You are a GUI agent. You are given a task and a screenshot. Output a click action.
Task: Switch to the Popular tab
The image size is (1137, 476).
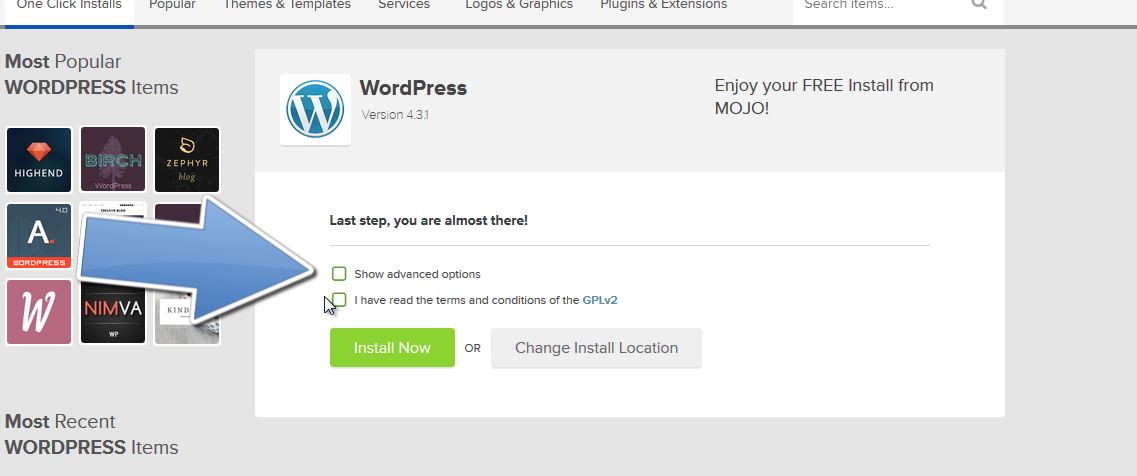coord(172,6)
